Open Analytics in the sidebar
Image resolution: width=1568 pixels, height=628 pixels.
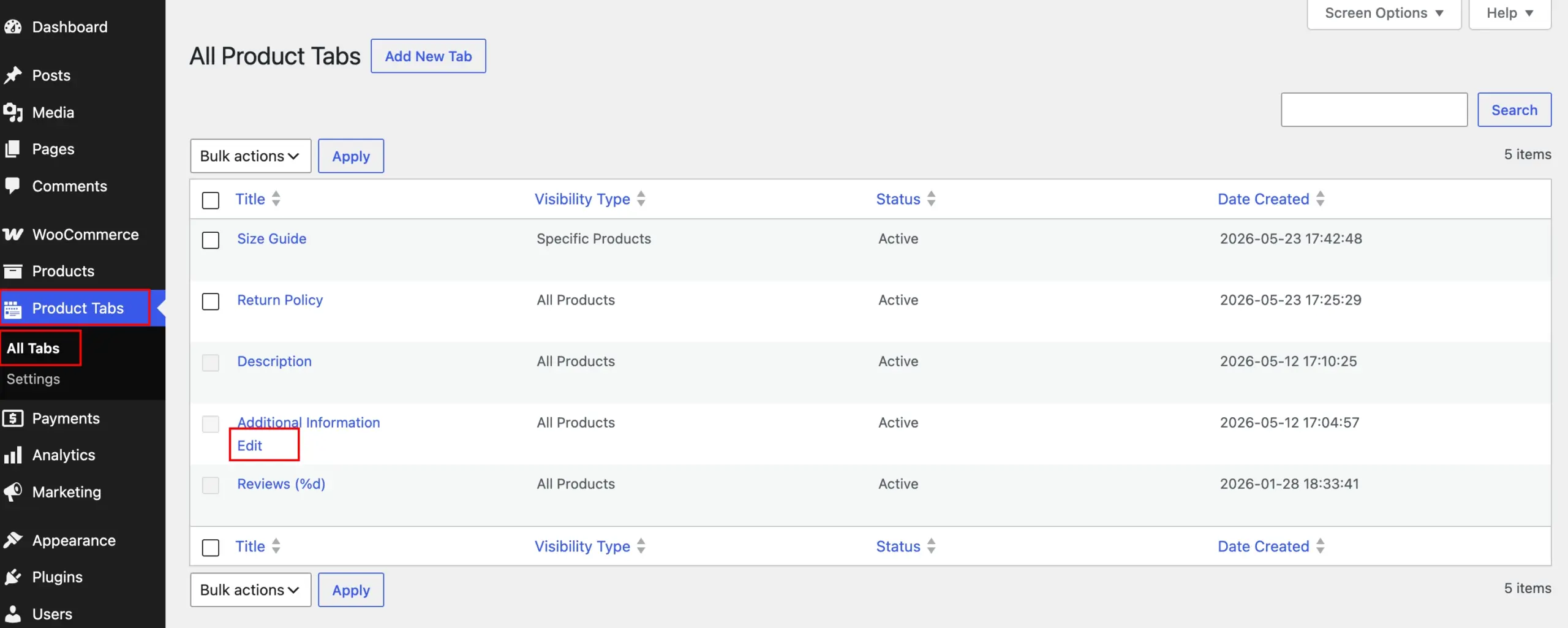click(x=64, y=455)
